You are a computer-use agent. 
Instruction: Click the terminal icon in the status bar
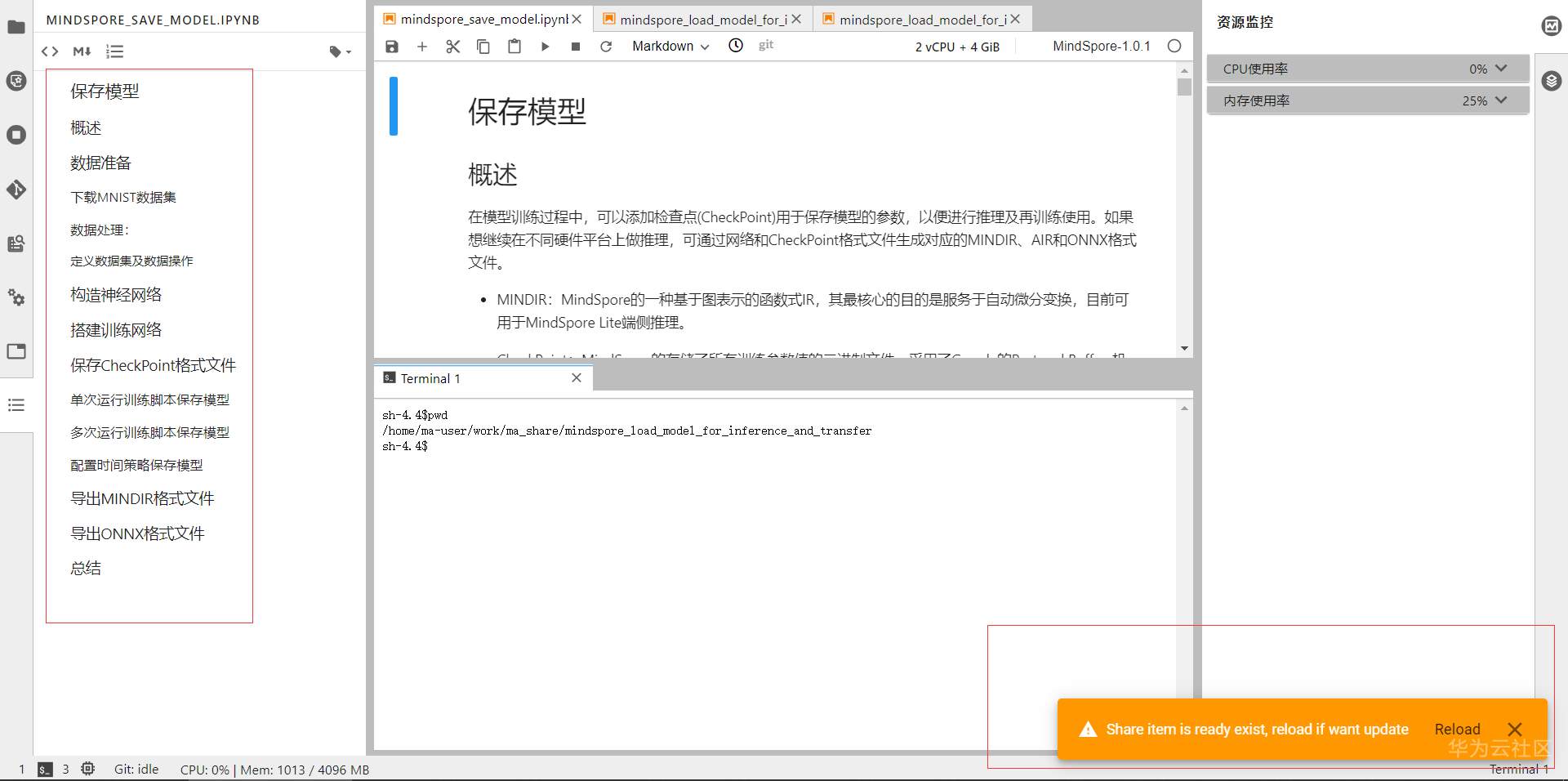click(x=45, y=770)
